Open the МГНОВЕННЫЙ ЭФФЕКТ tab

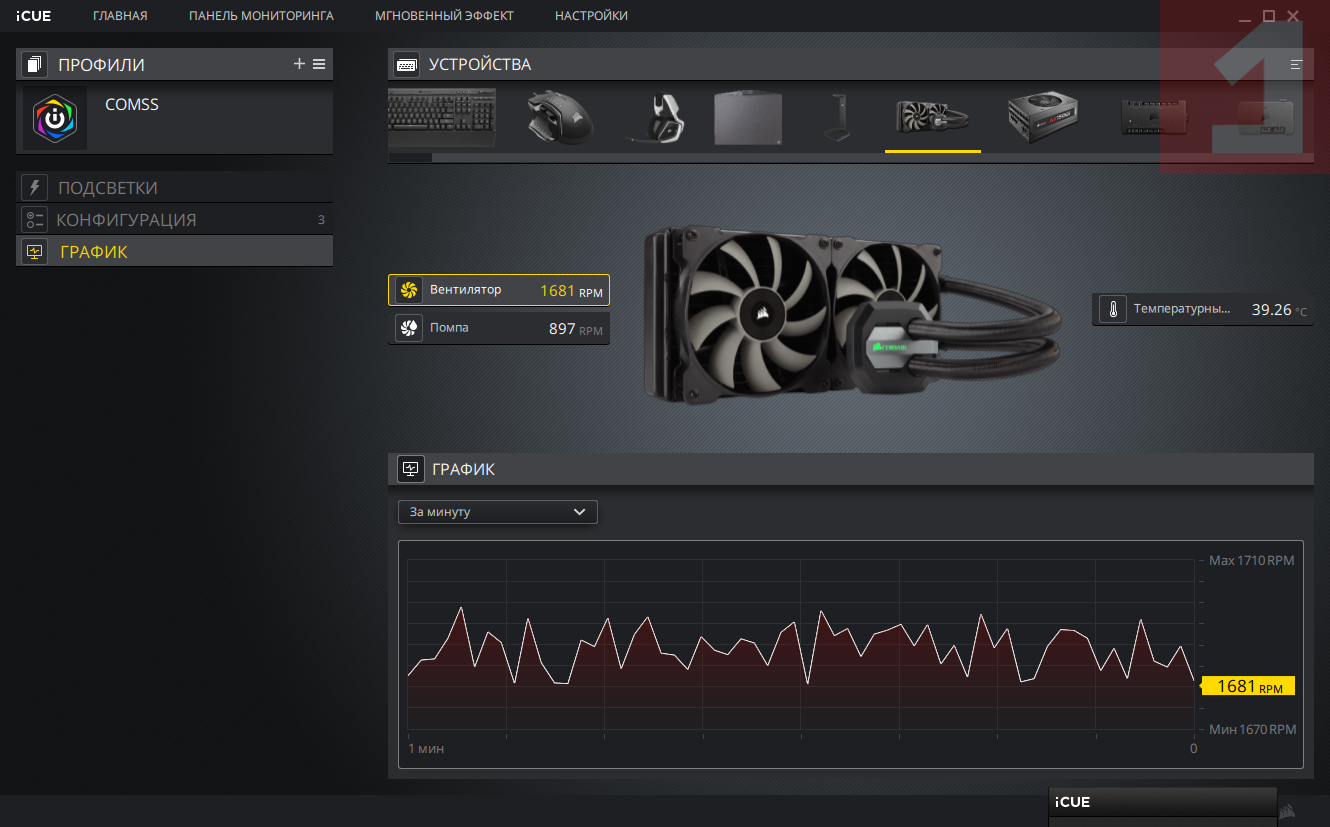point(444,16)
